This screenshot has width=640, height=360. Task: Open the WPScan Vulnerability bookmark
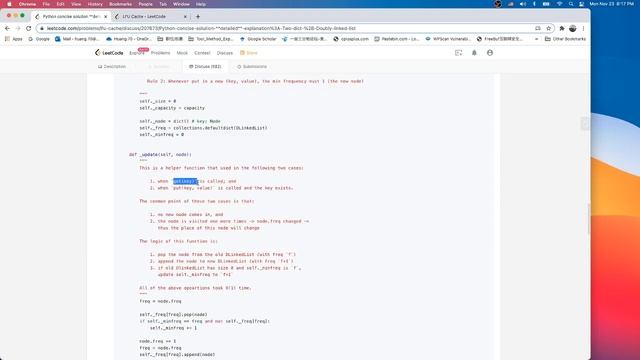coord(448,39)
